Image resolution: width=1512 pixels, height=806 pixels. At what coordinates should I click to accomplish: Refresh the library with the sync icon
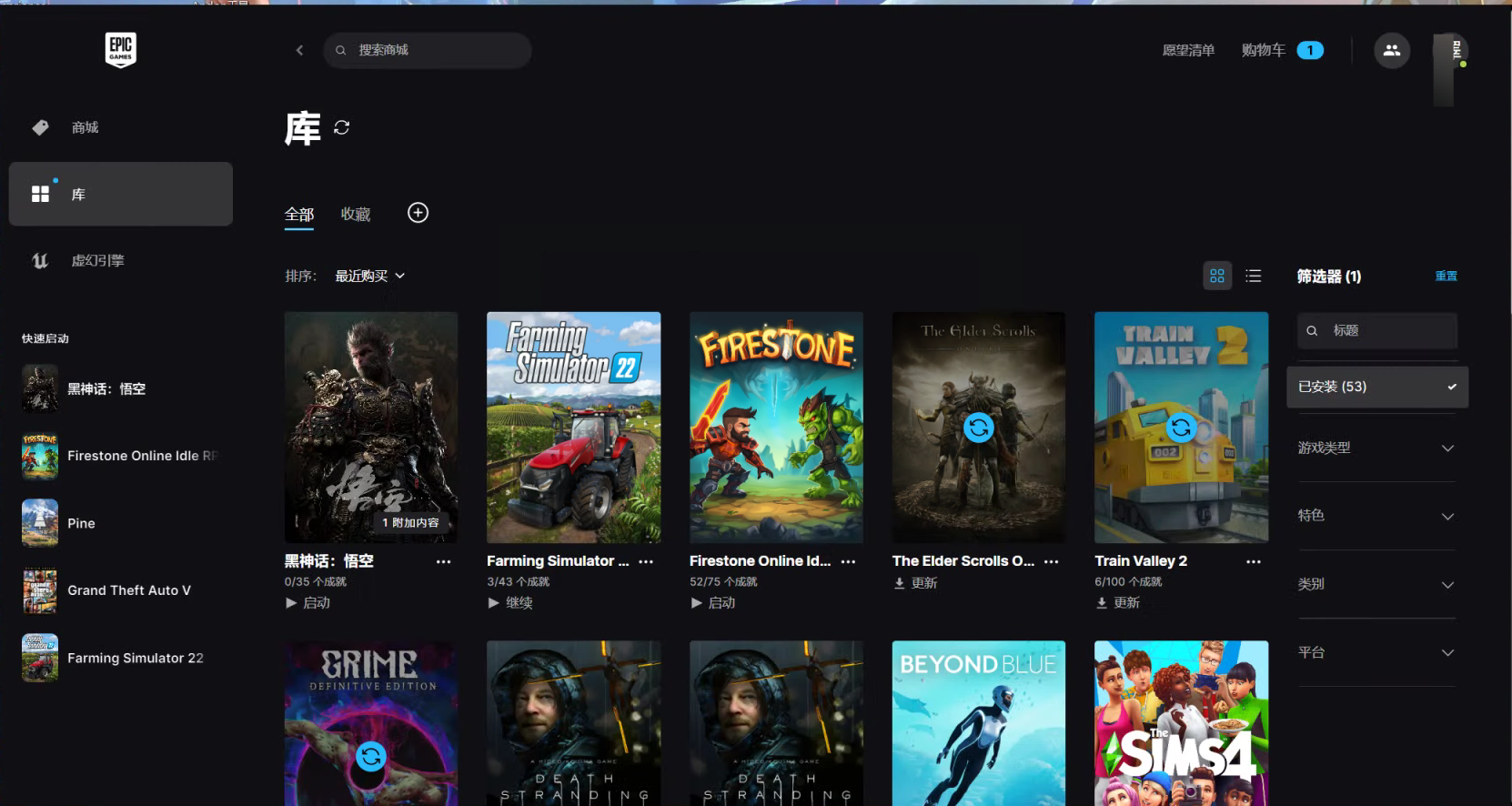[341, 127]
